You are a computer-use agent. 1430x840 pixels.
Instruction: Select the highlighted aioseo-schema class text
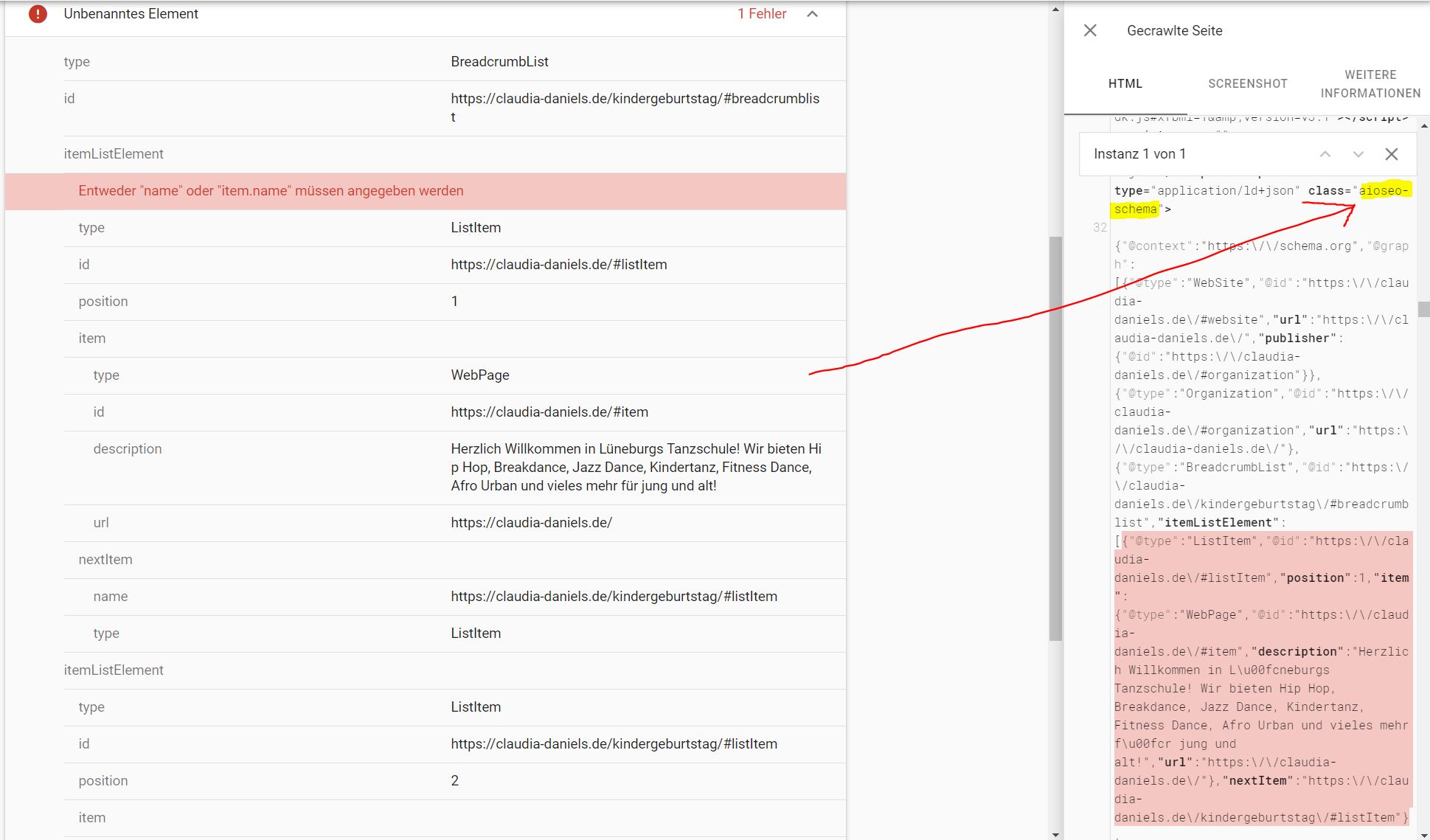(1384, 191)
